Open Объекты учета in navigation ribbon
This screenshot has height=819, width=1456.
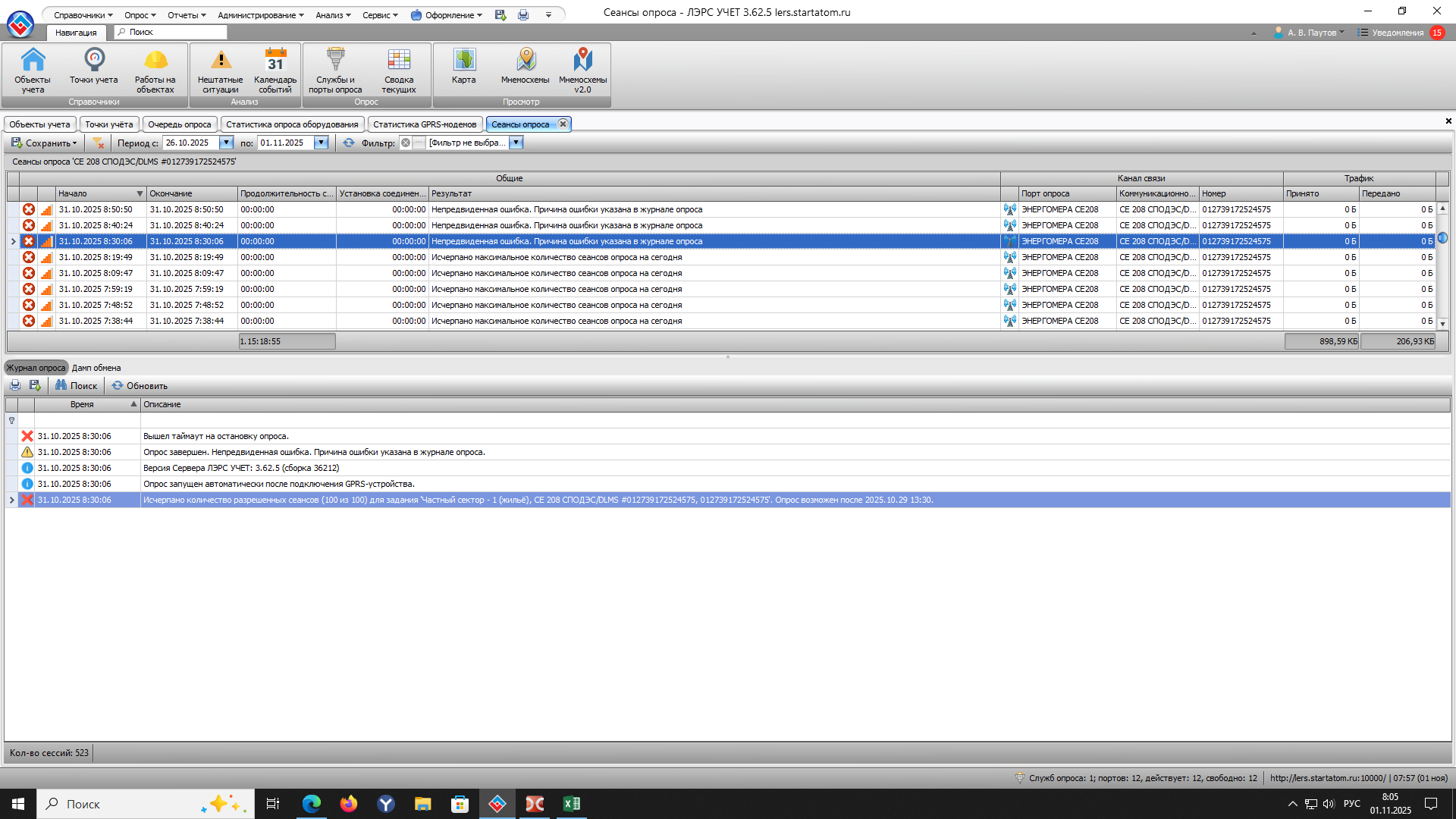pos(33,69)
